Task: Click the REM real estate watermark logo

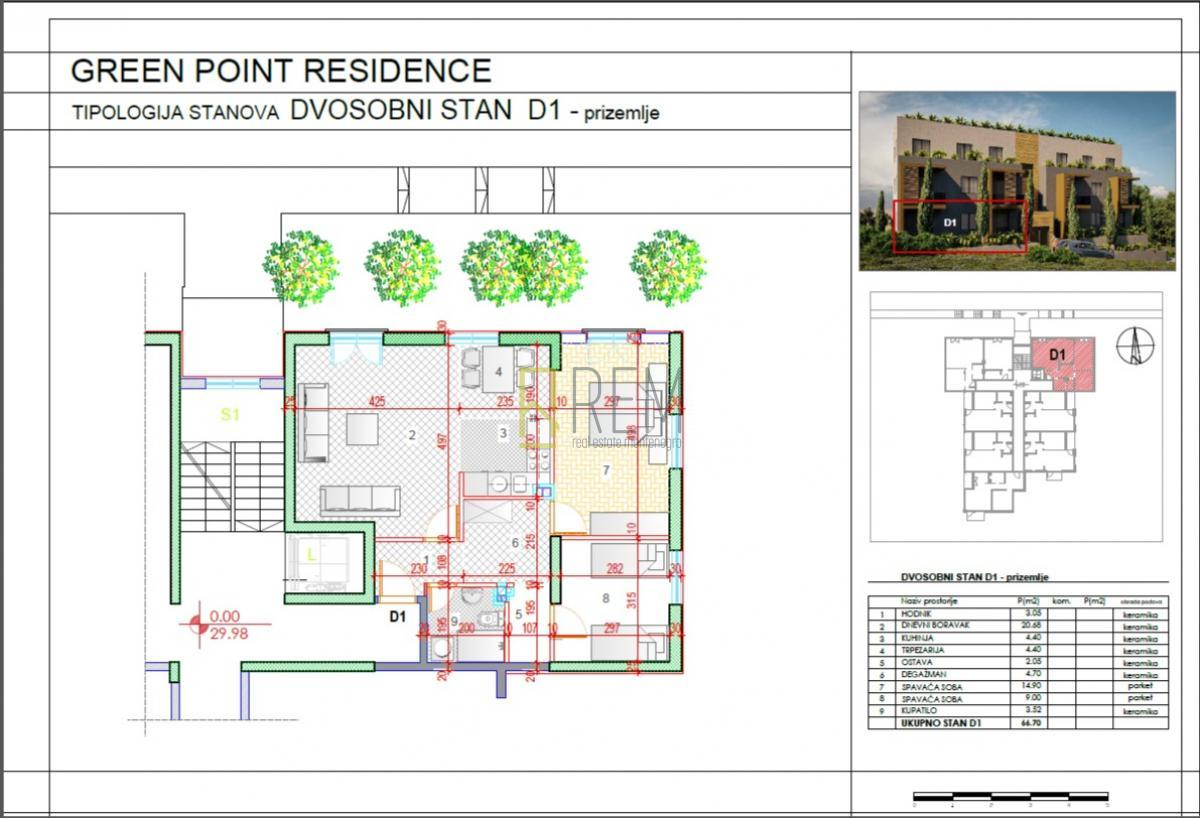Action: pyautogui.click(x=601, y=405)
